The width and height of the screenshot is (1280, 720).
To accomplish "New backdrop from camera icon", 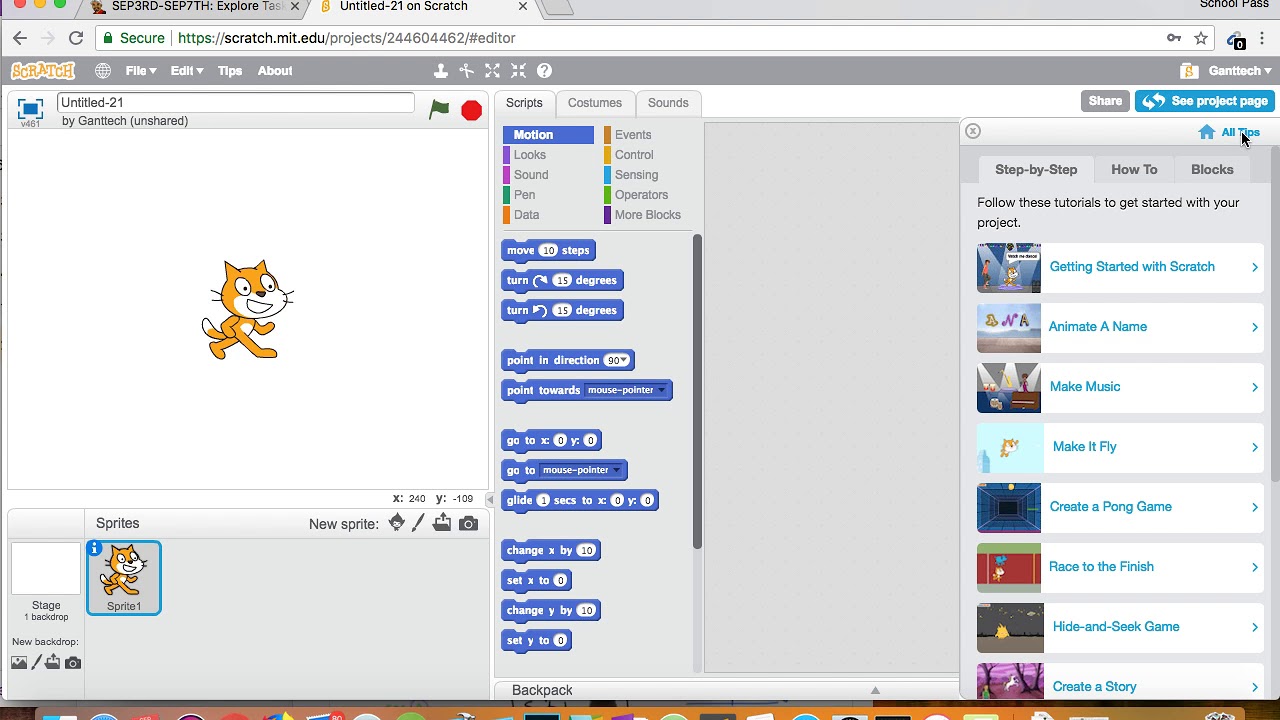I will click(x=73, y=662).
